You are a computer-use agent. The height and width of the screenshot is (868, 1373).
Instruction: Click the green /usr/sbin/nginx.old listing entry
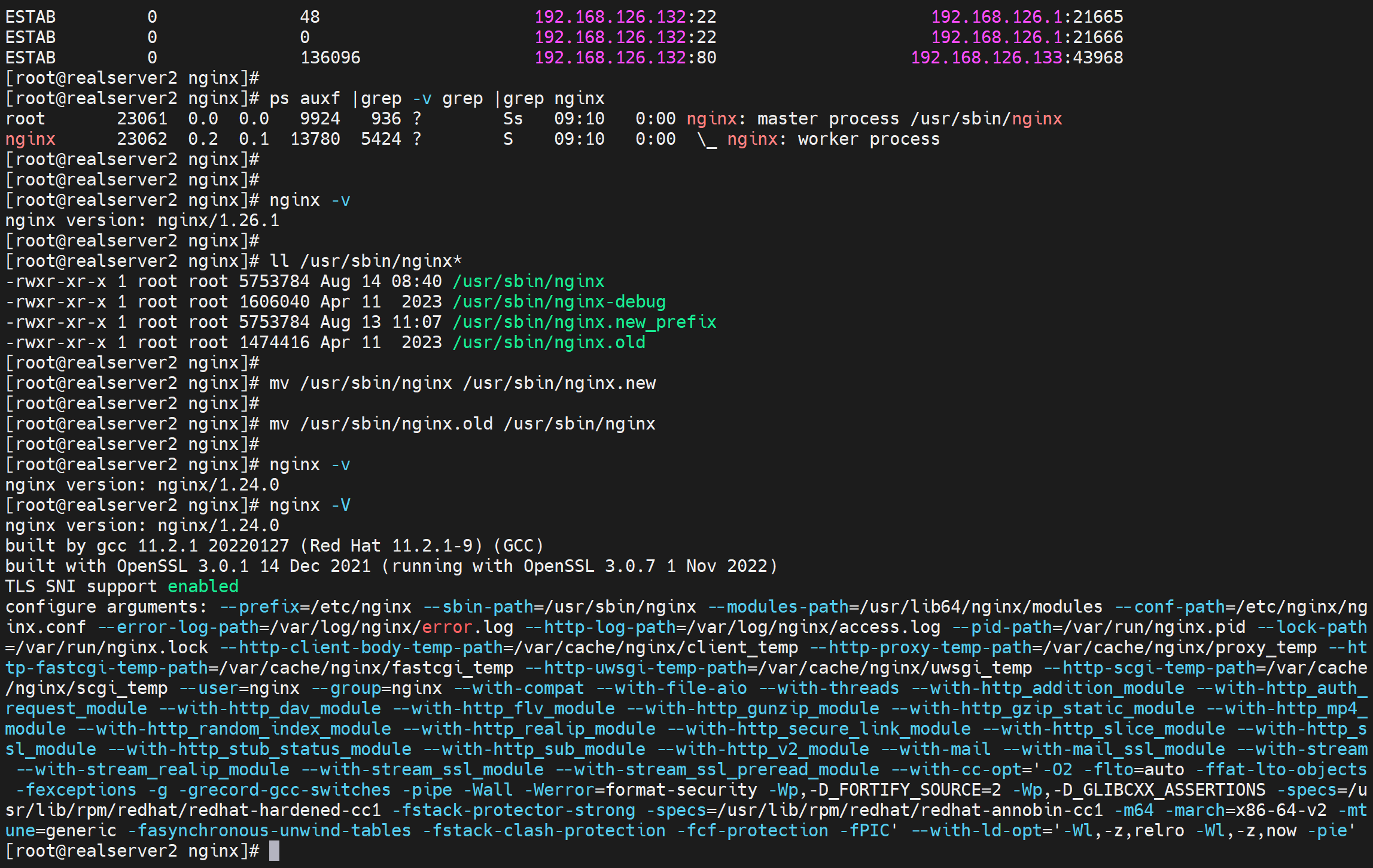pos(549,342)
